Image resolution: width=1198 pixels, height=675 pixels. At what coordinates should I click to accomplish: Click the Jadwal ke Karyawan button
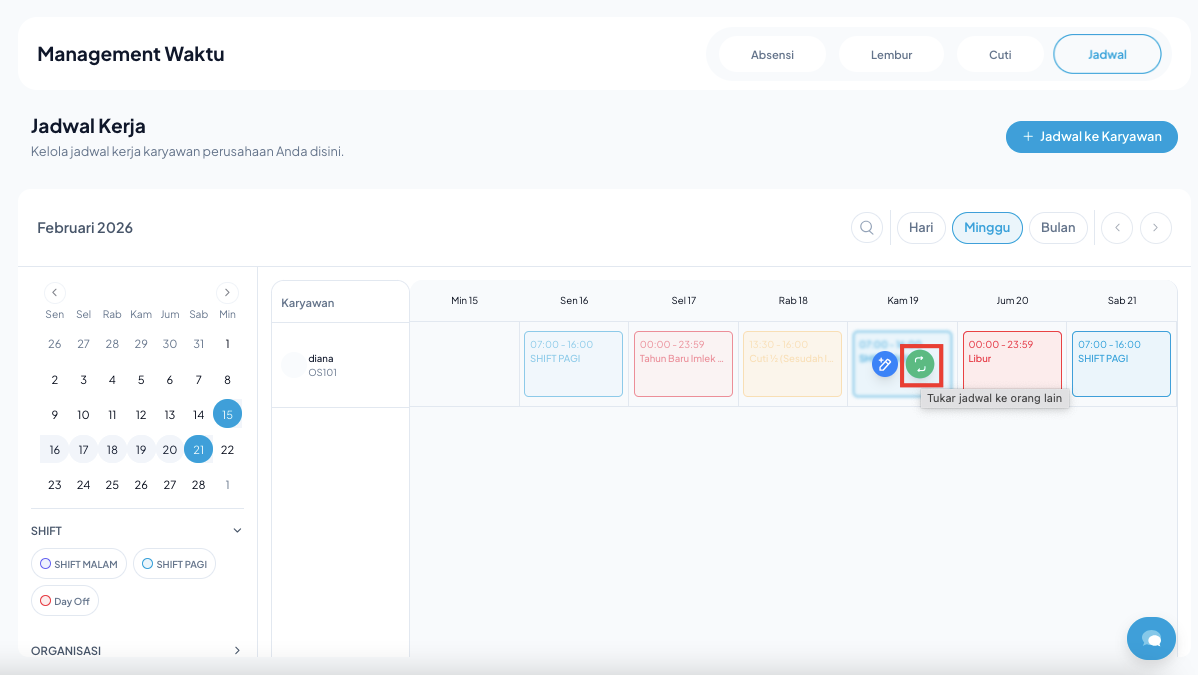1091,137
